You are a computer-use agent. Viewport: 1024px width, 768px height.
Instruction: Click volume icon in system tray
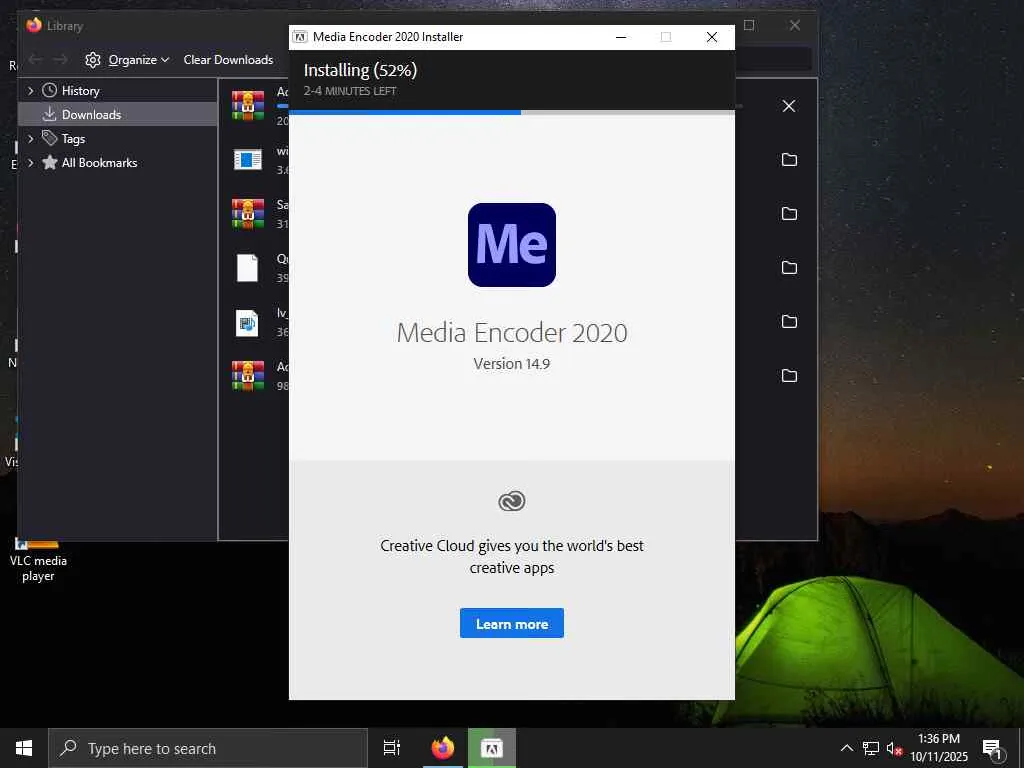point(894,748)
